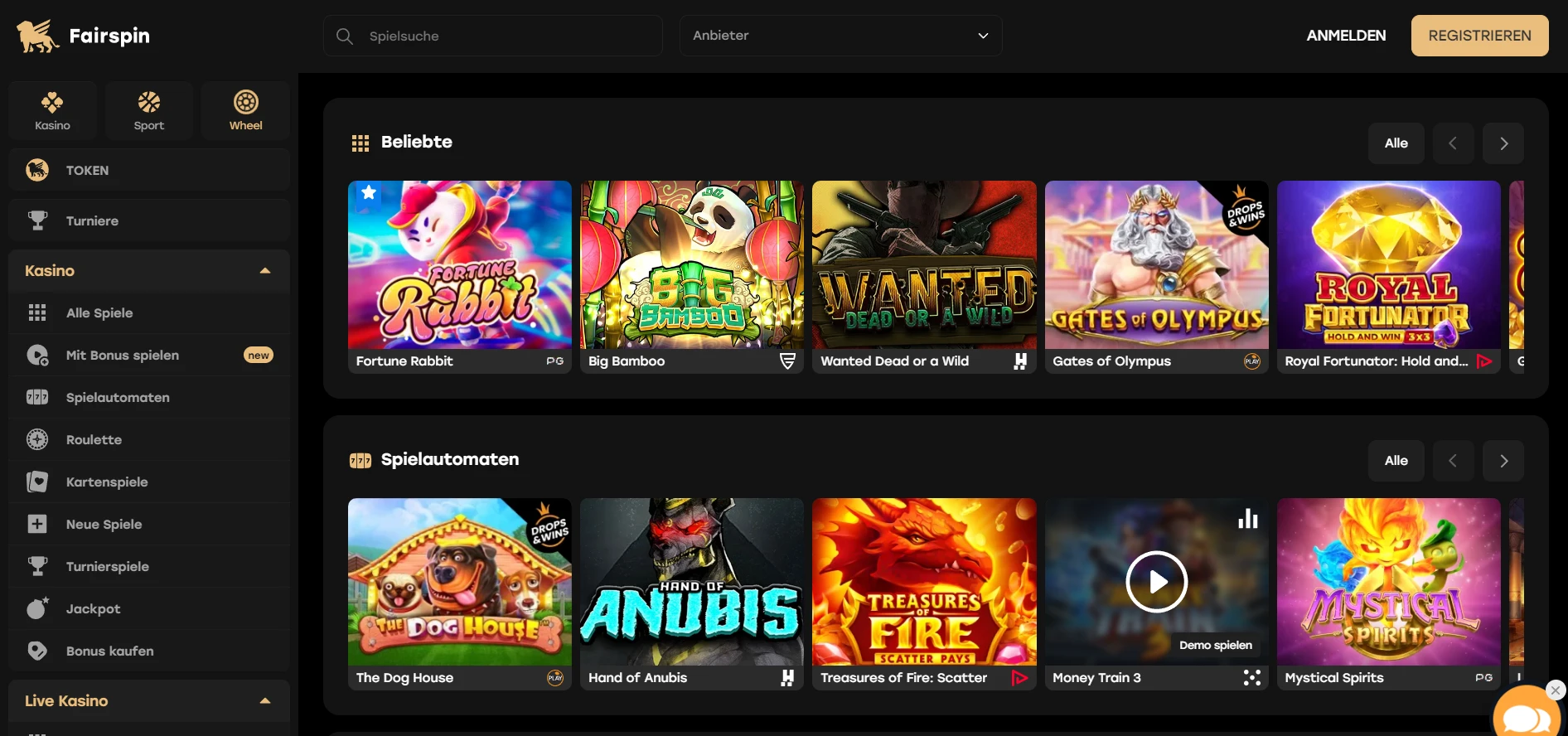This screenshot has height=736, width=1568.
Task: Open the Wanted Dead or a Wild thumbnail
Action: pyautogui.click(x=924, y=264)
